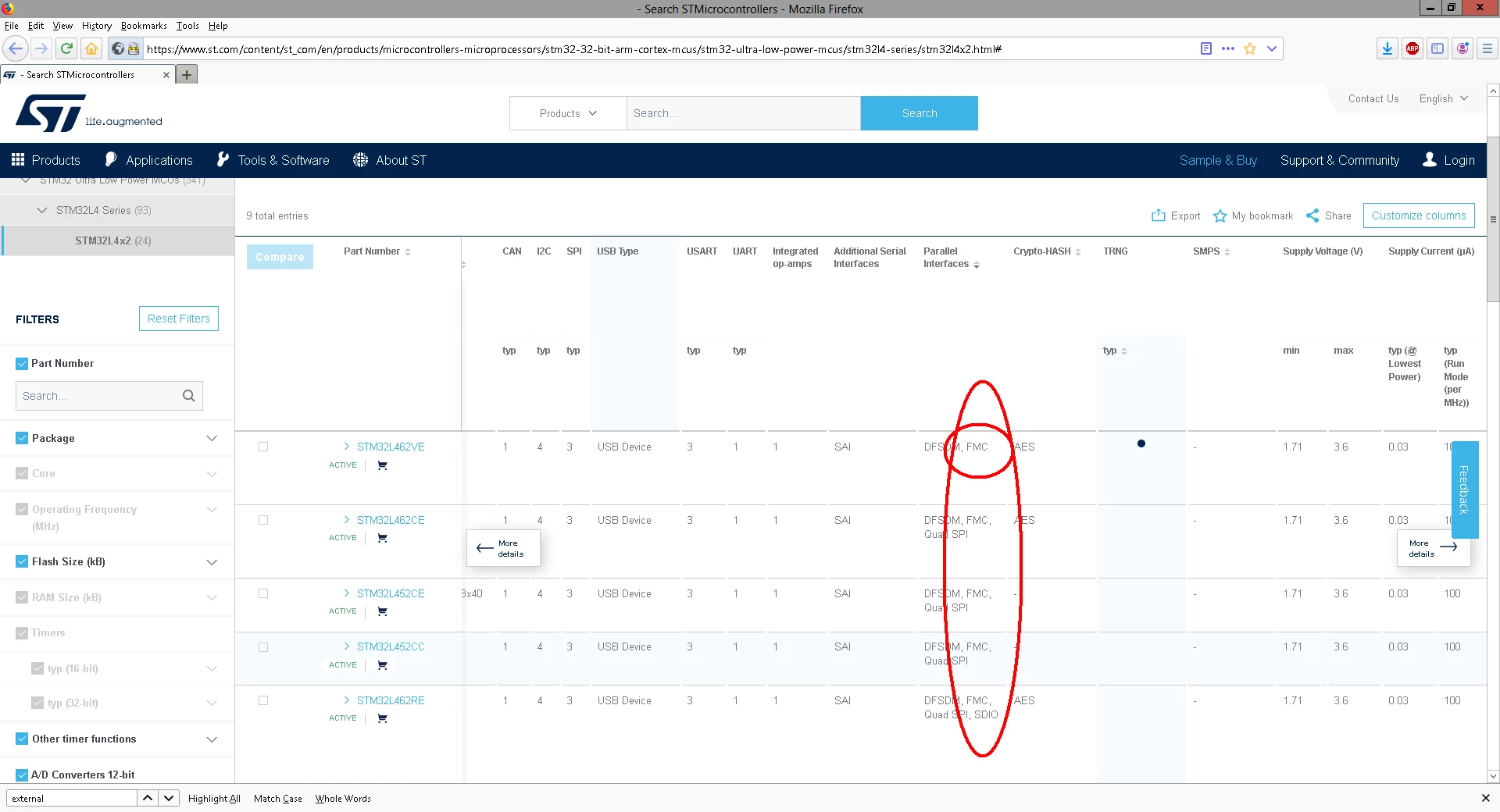Go back with the browser back arrow
Screen dimensions: 1500x812
click(x=16, y=48)
